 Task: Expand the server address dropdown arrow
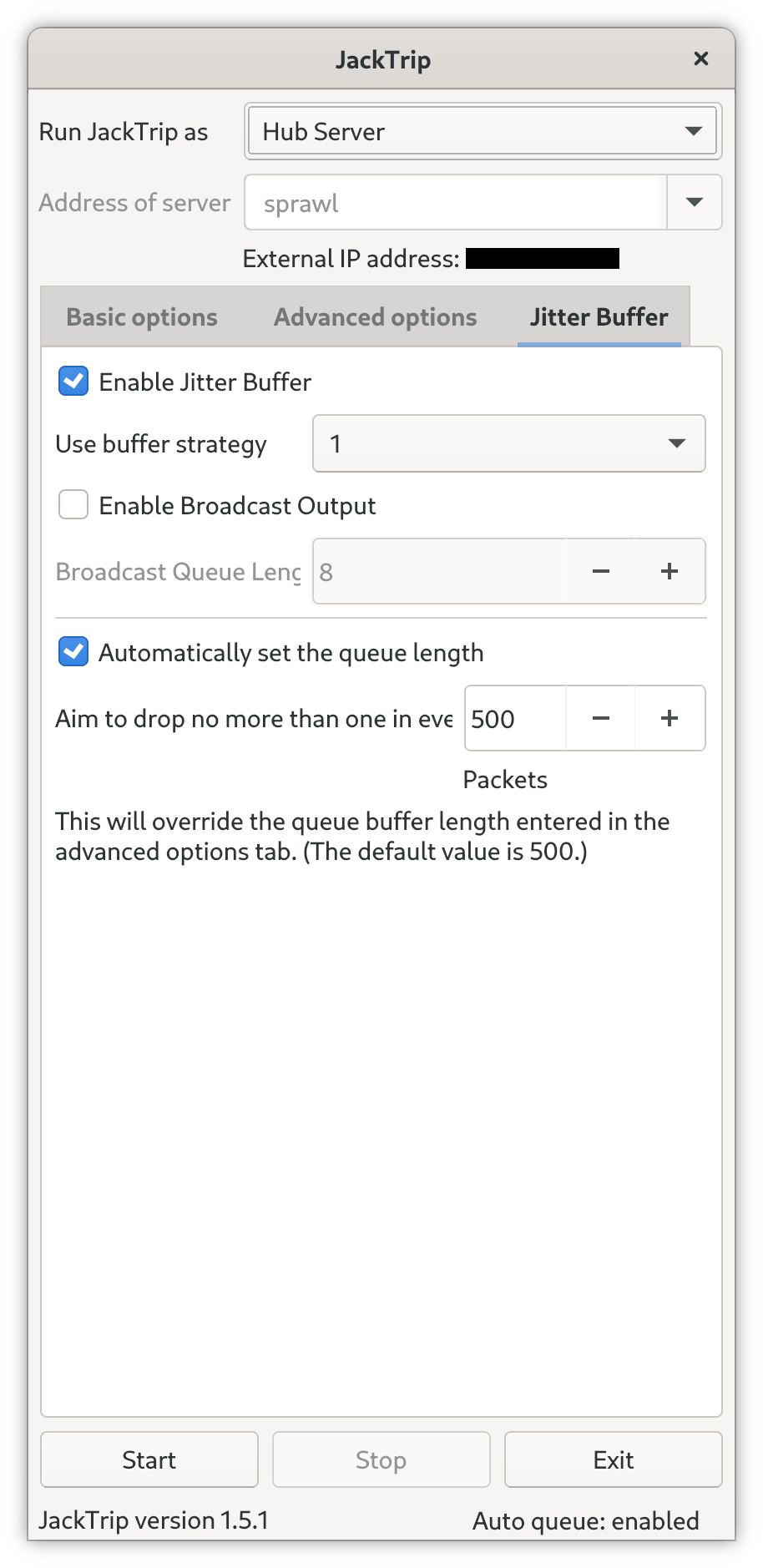(694, 202)
